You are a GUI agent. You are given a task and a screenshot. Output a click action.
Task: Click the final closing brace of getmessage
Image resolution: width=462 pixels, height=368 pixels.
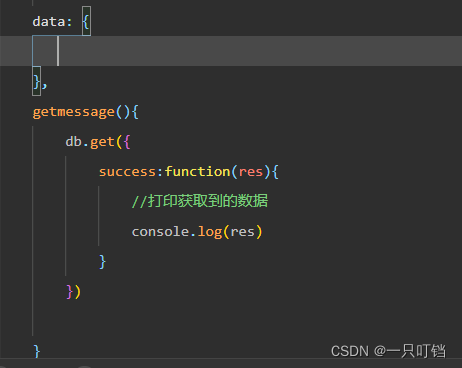point(37,351)
